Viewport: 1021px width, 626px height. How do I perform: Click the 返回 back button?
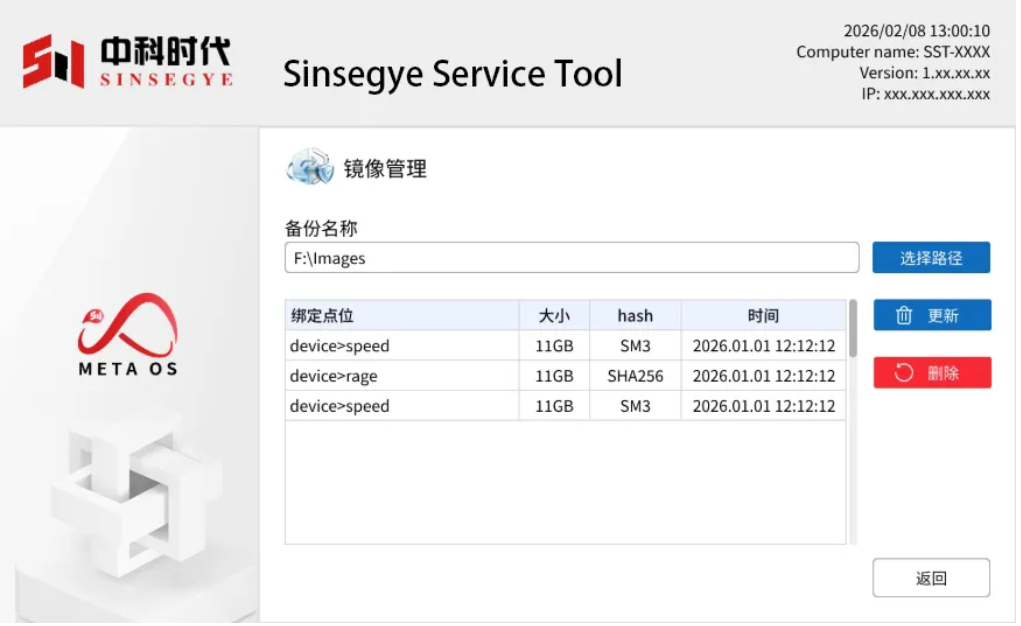[x=931, y=578]
